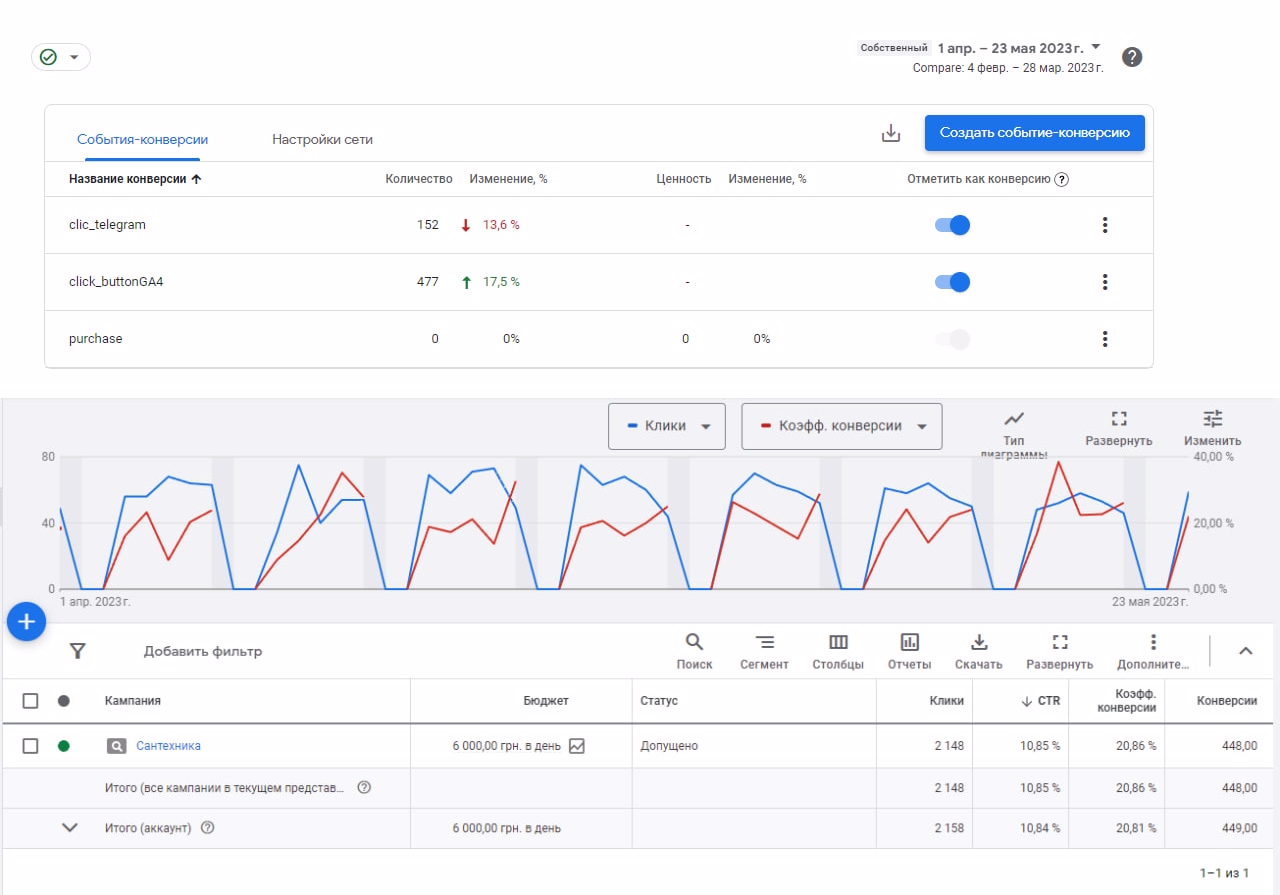Open the Столбцы columns settings
This screenshot has width=1280, height=895.
[838, 651]
